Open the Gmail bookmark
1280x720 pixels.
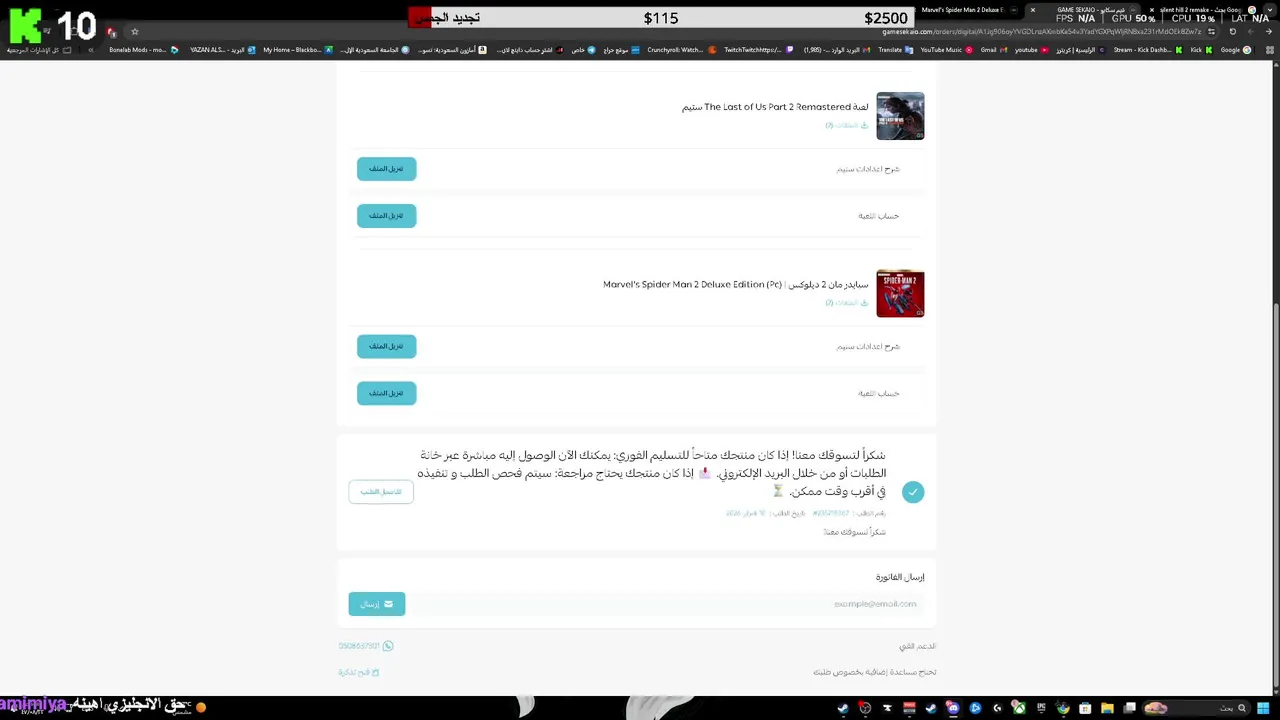pyautogui.click(x=994, y=50)
